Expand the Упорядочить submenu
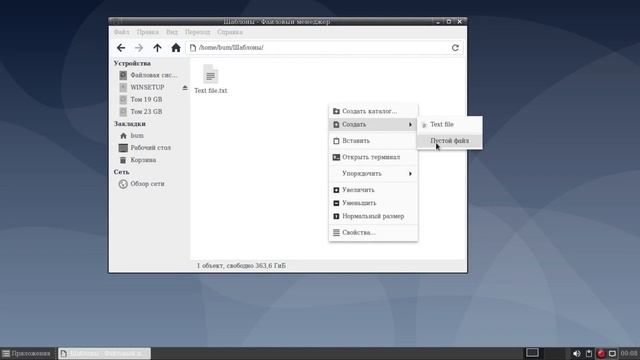The width and height of the screenshot is (640, 360). [373, 173]
